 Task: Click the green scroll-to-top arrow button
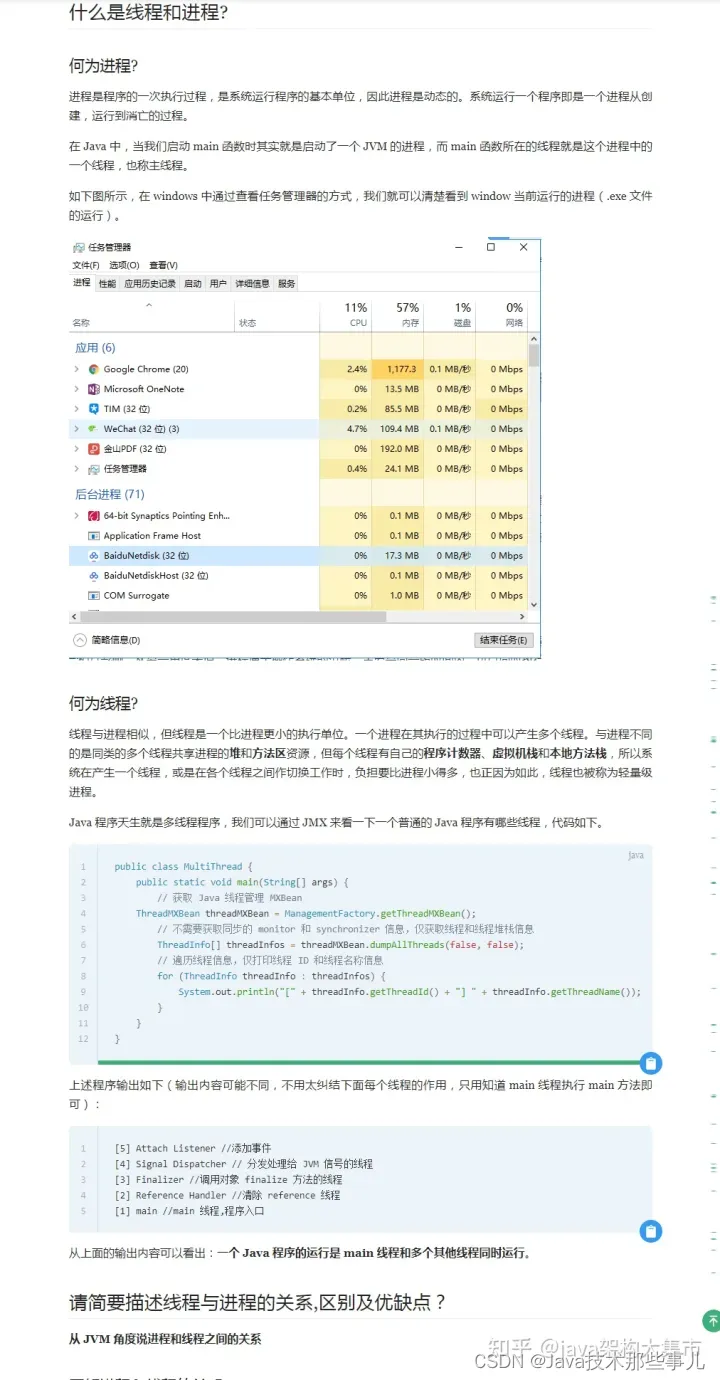pyautogui.click(x=711, y=1321)
